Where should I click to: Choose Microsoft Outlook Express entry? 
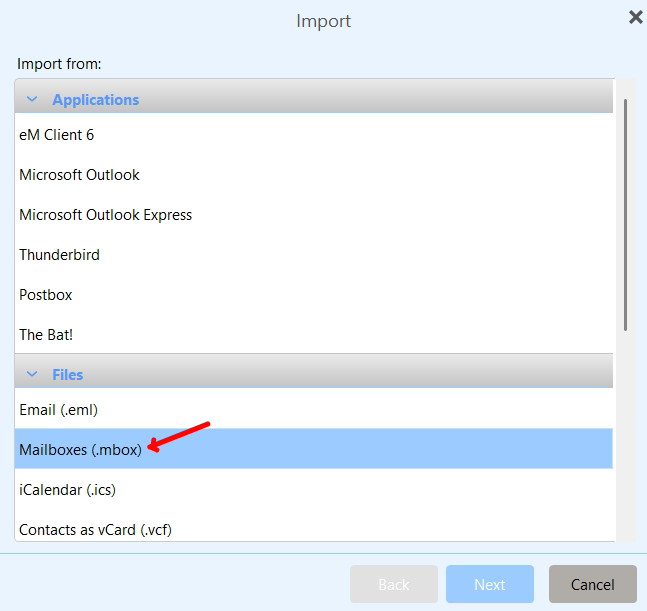(314, 215)
